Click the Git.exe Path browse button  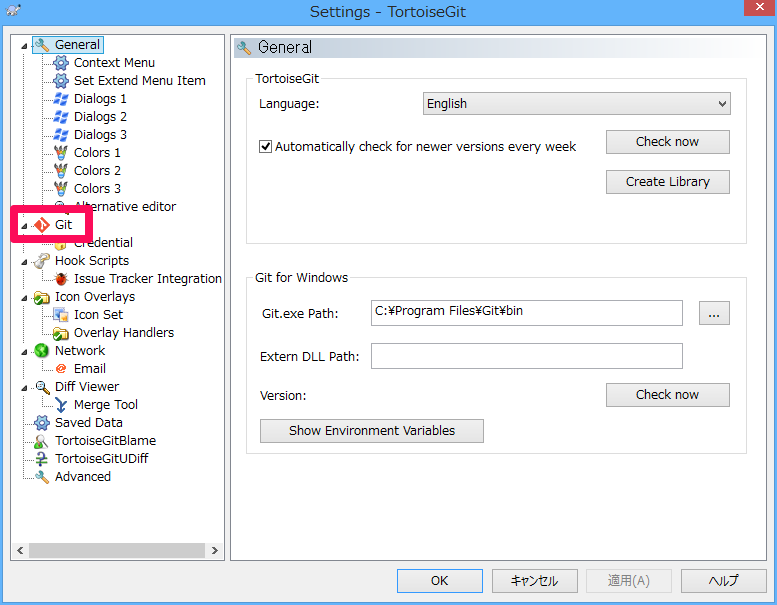click(713, 313)
